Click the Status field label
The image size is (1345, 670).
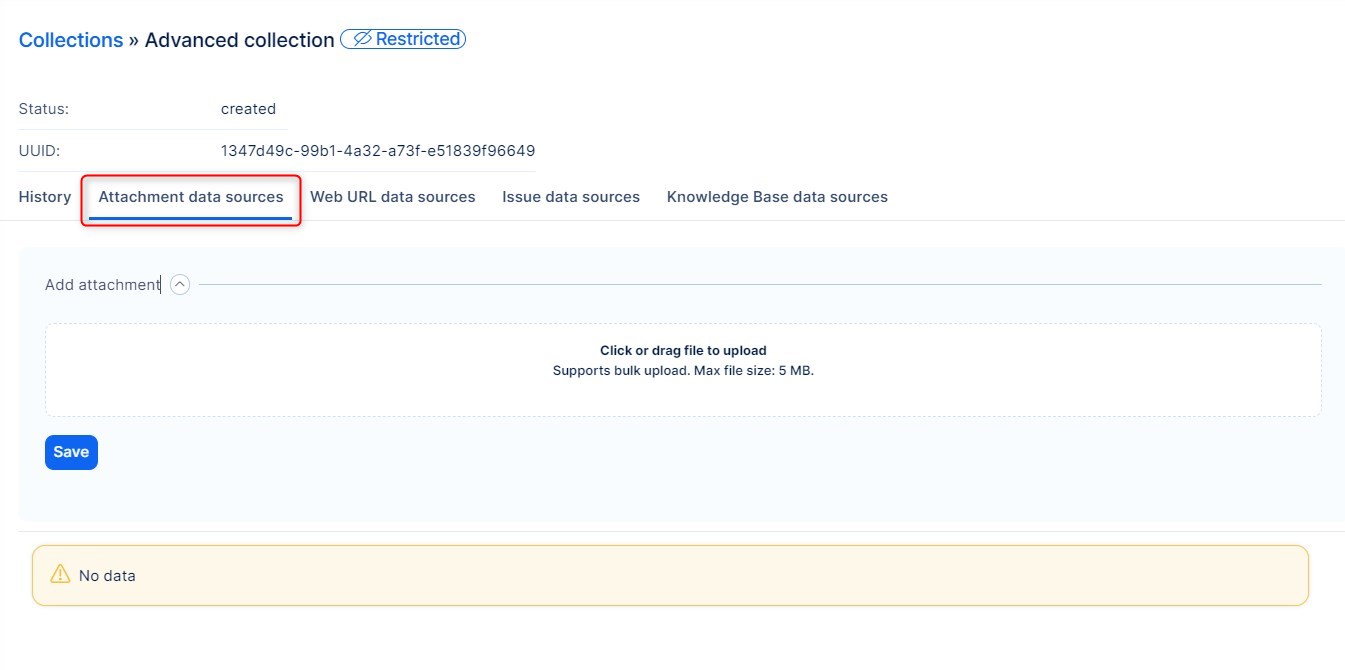click(44, 109)
